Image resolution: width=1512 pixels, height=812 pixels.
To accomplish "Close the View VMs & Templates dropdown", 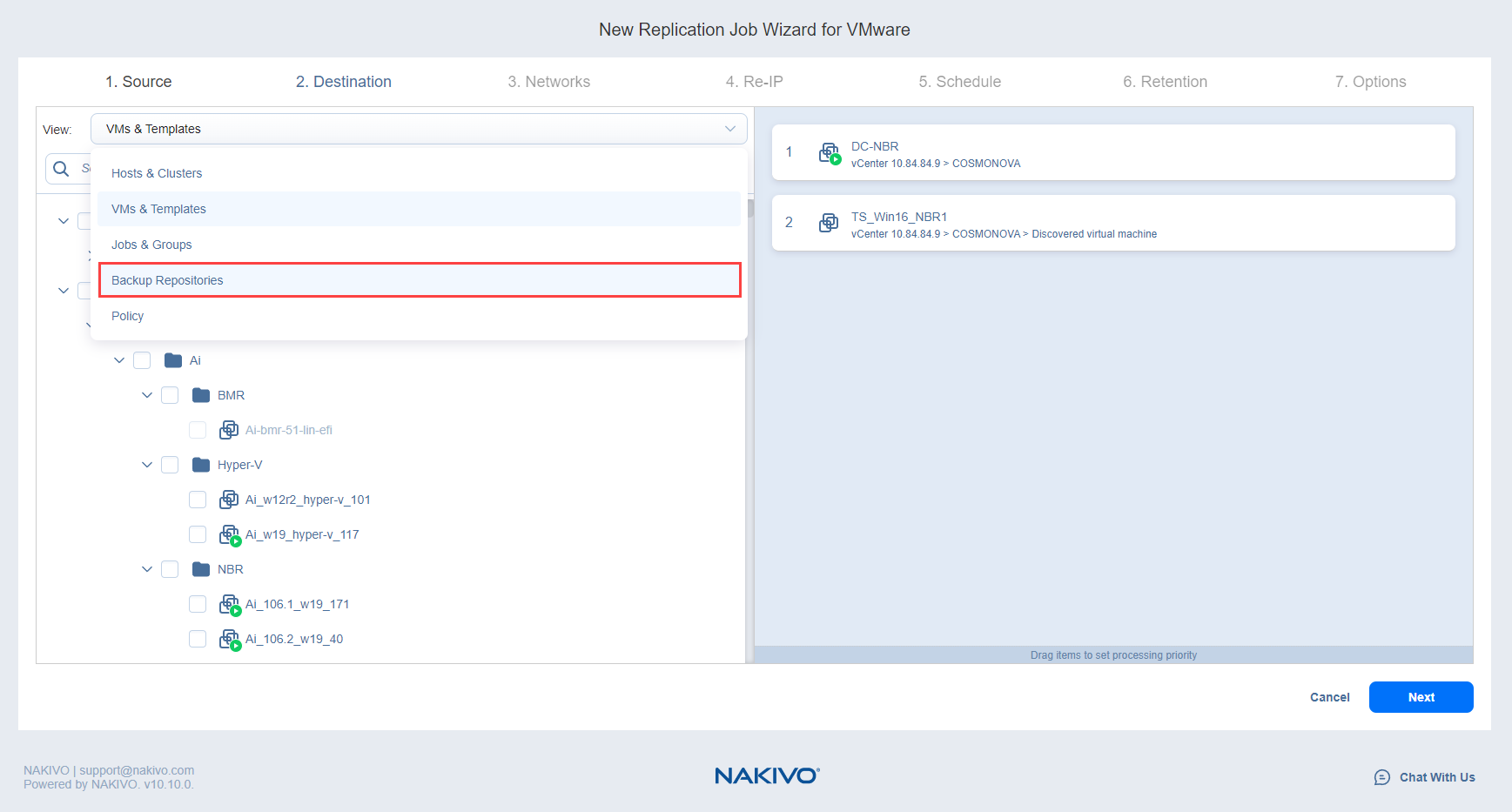I will click(x=729, y=129).
